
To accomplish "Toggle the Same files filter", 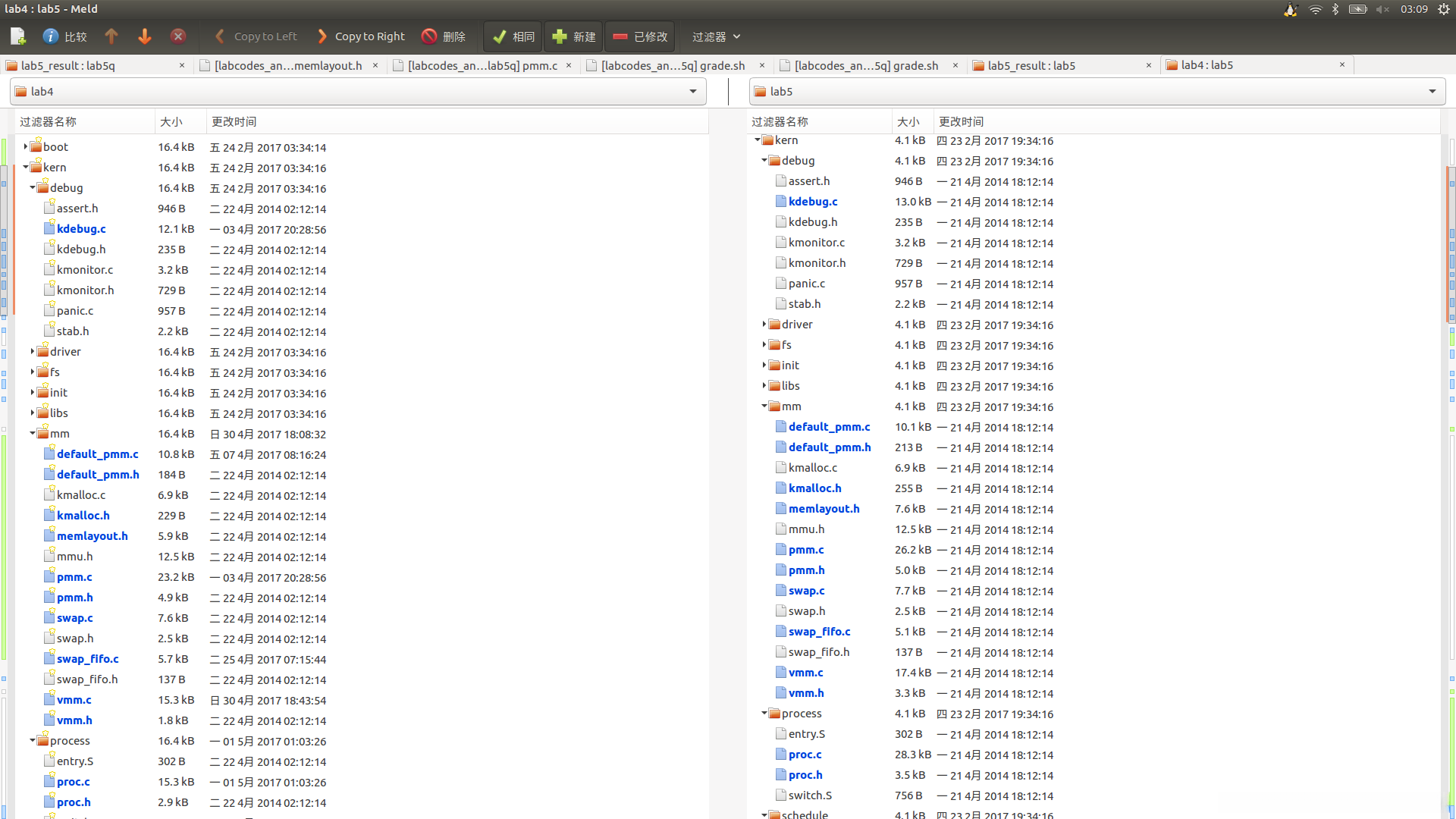I will tap(513, 36).
